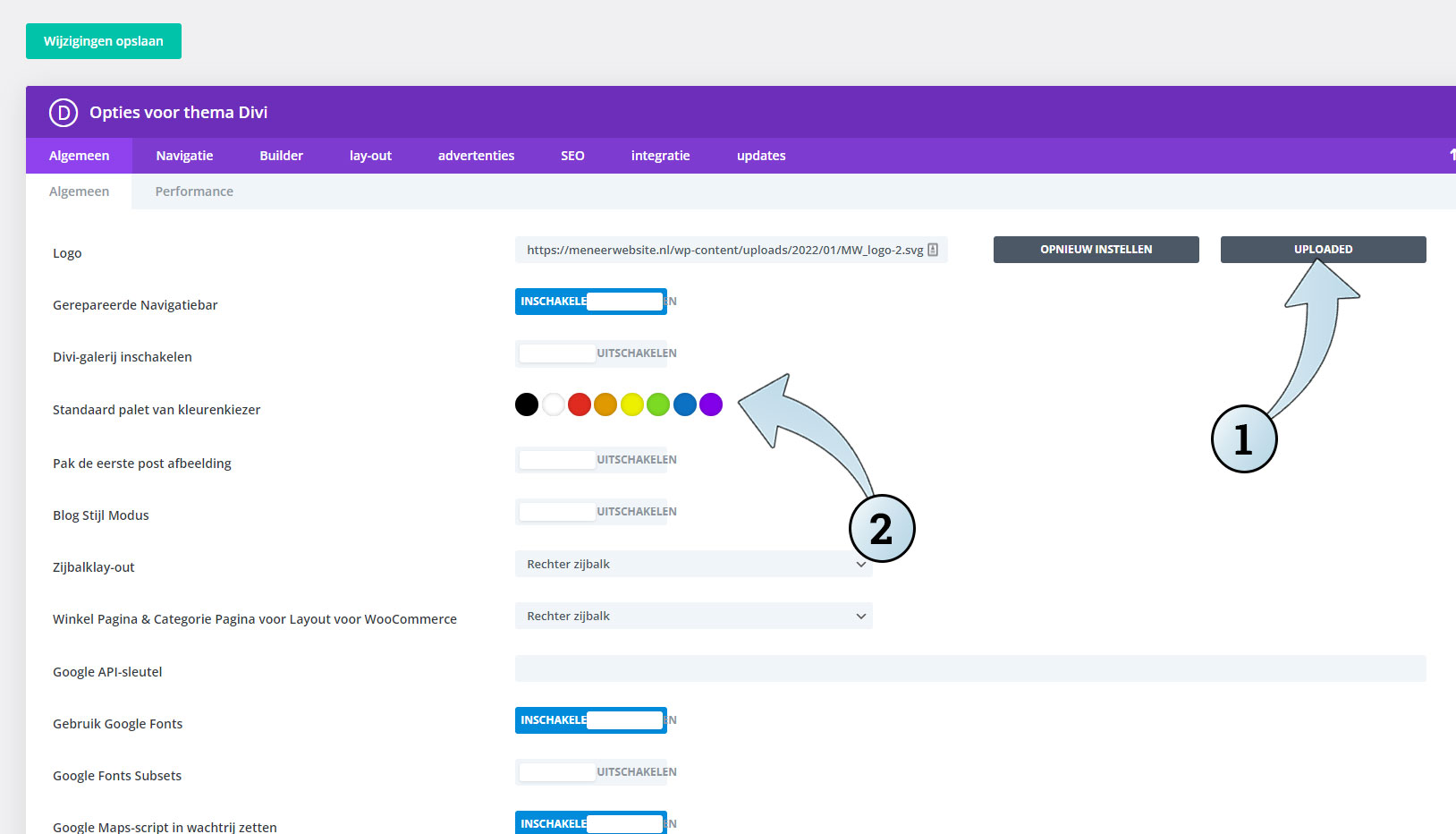Click the Wijzigingen opslaan button
Viewport: 1456px width, 834px height.
(x=104, y=41)
